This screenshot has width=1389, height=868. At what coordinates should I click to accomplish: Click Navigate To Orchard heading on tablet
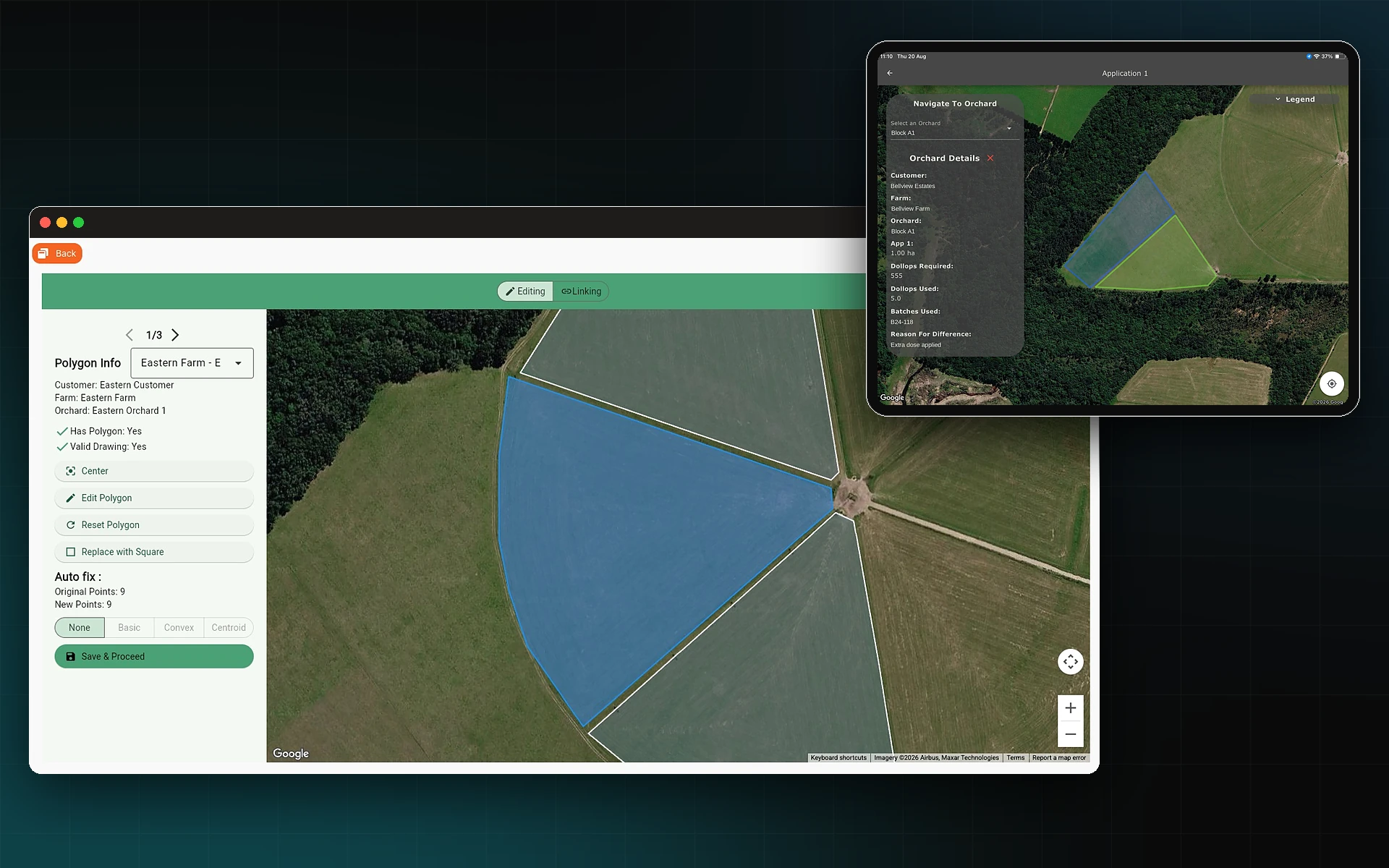click(955, 103)
